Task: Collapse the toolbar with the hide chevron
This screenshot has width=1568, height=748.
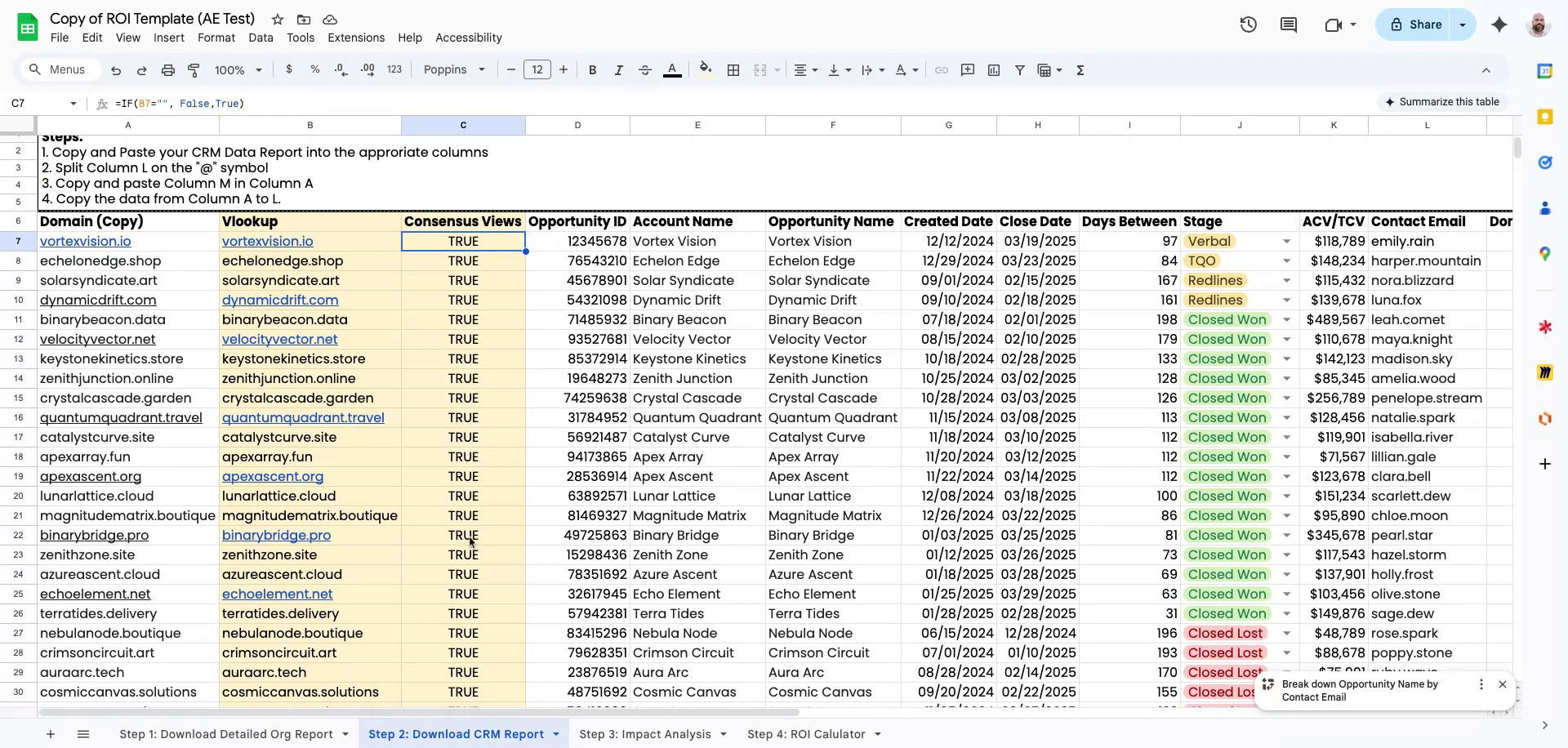Action: coord(1487,69)
